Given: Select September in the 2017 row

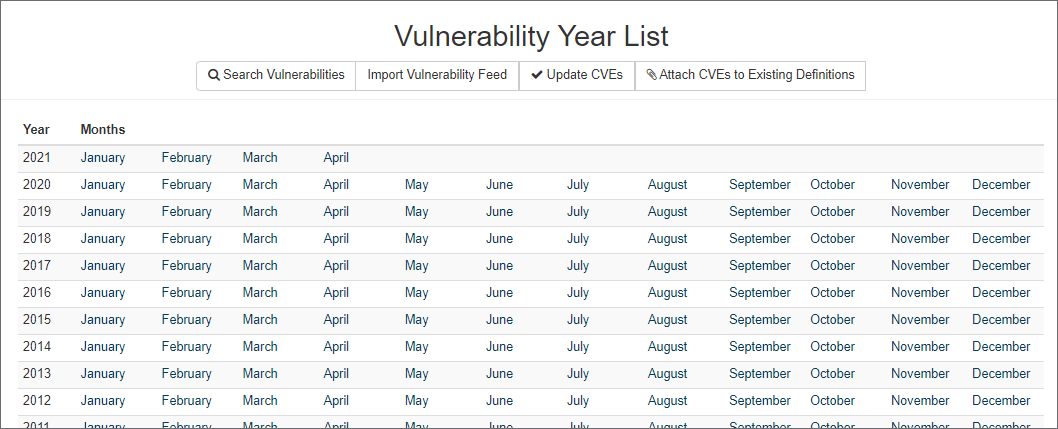Looking at the screenshot, I should pos(760,266).
